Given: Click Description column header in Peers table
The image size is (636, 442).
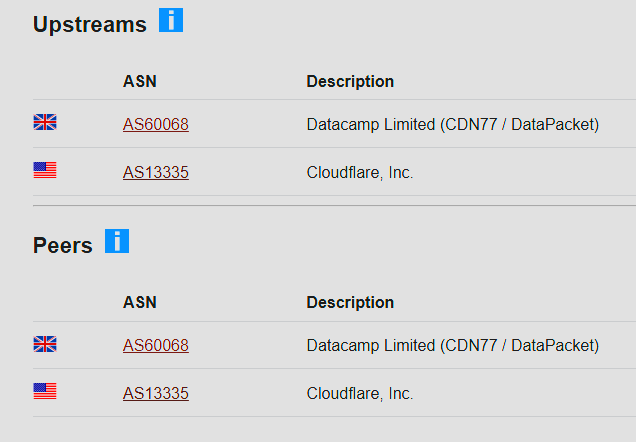Looking at the screenshot, I should (350, 302).
